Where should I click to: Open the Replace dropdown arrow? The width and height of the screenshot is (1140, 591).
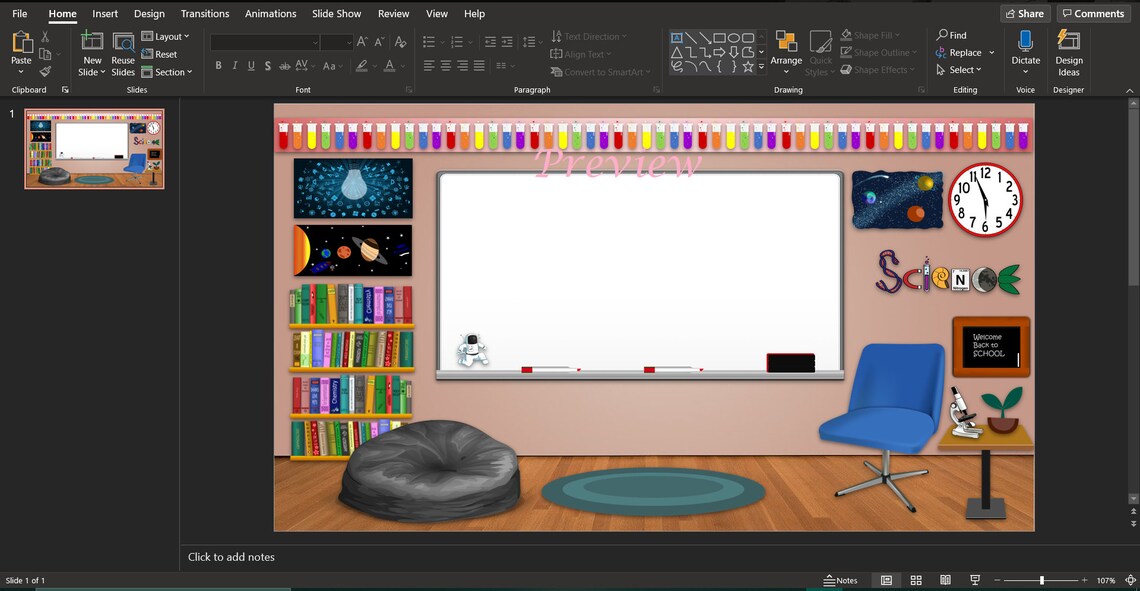pyautogui.click(x=990, y=52)
